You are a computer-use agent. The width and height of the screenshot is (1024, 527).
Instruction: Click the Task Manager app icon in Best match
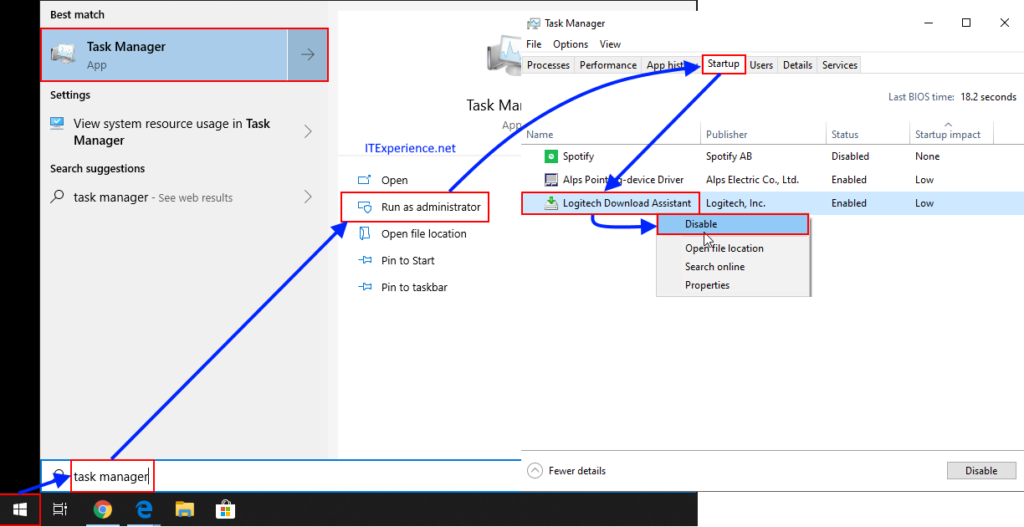click(x=64, y=55)
